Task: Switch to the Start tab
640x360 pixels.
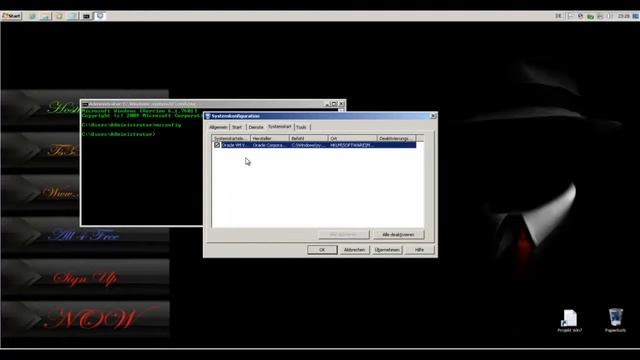Action: point(237,127)
